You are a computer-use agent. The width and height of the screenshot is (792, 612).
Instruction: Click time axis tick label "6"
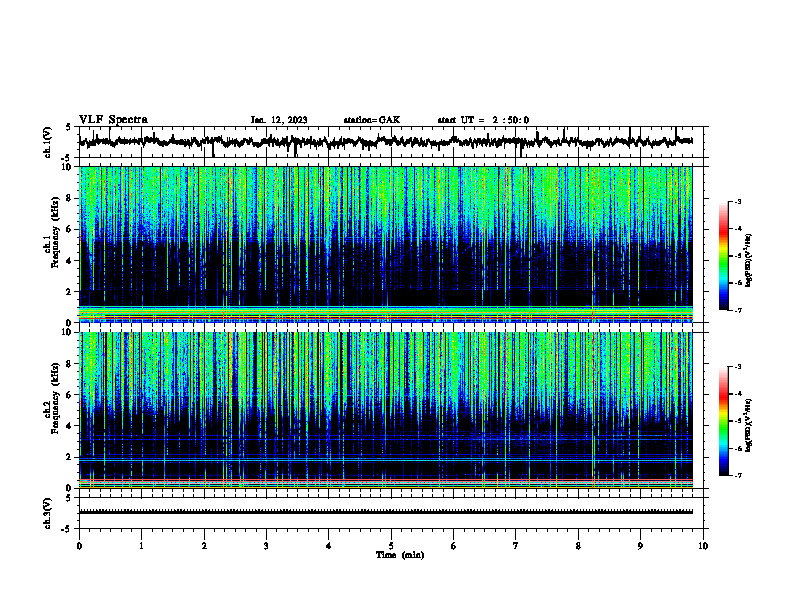pos(454,546)
